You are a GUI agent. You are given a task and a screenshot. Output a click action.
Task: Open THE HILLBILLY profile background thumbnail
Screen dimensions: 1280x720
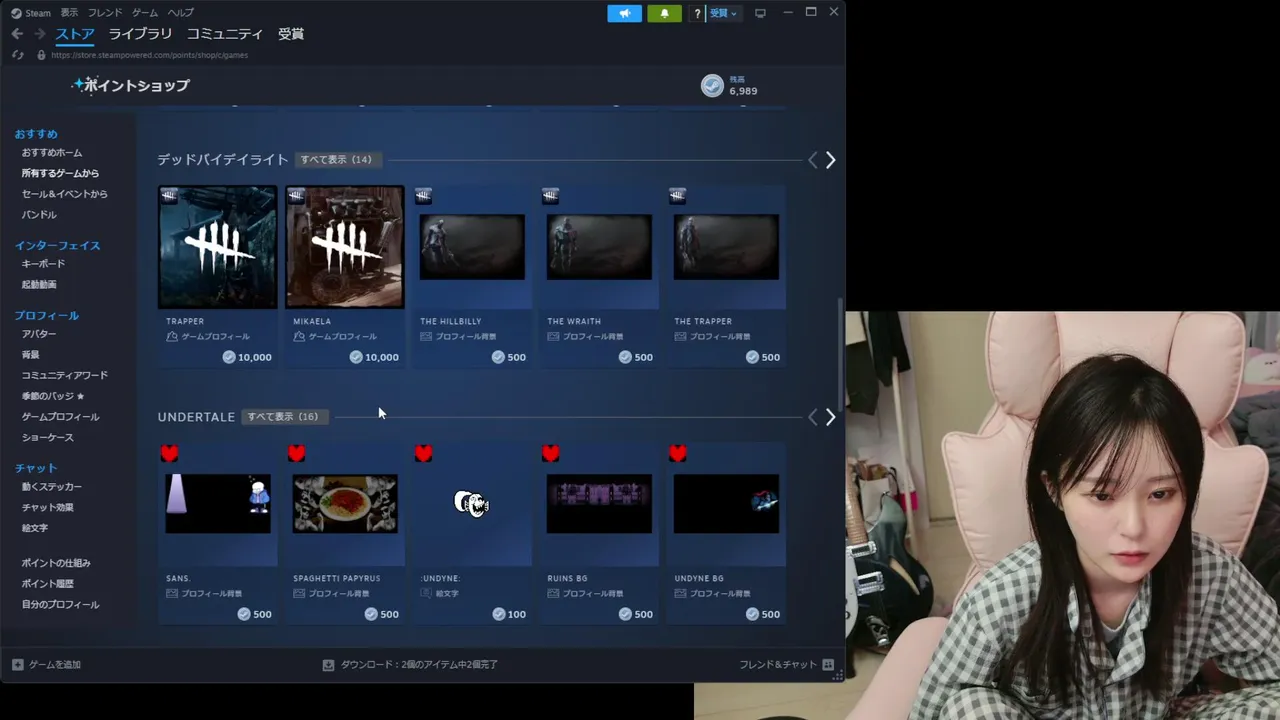[x=472, y=247]
